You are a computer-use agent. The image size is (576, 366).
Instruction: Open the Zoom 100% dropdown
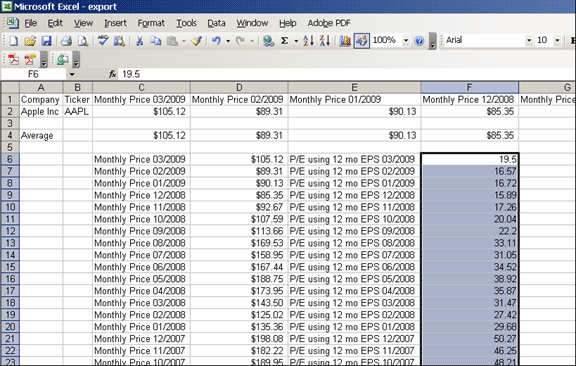click(x=406, y=40)
